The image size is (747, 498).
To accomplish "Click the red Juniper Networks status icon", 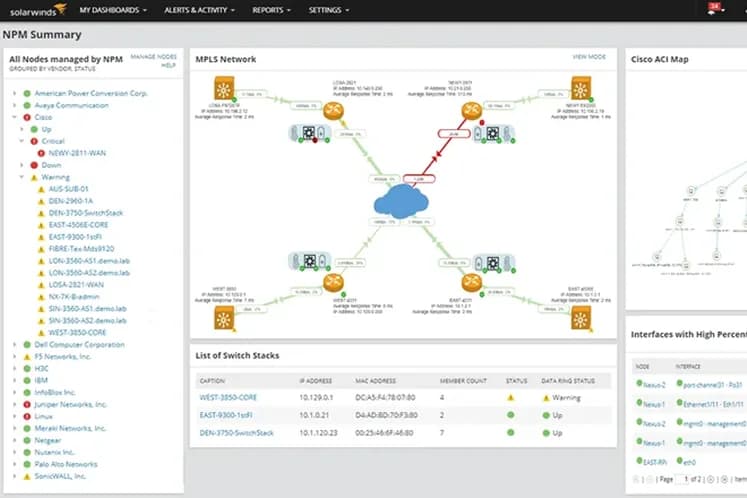I will coord(27,405).
